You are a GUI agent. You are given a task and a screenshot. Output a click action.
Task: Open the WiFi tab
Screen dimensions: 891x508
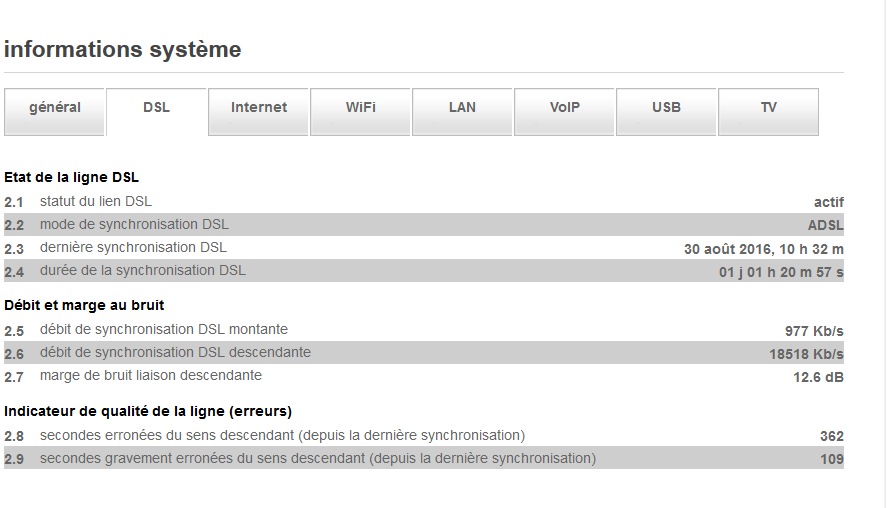tap(361, 108)
